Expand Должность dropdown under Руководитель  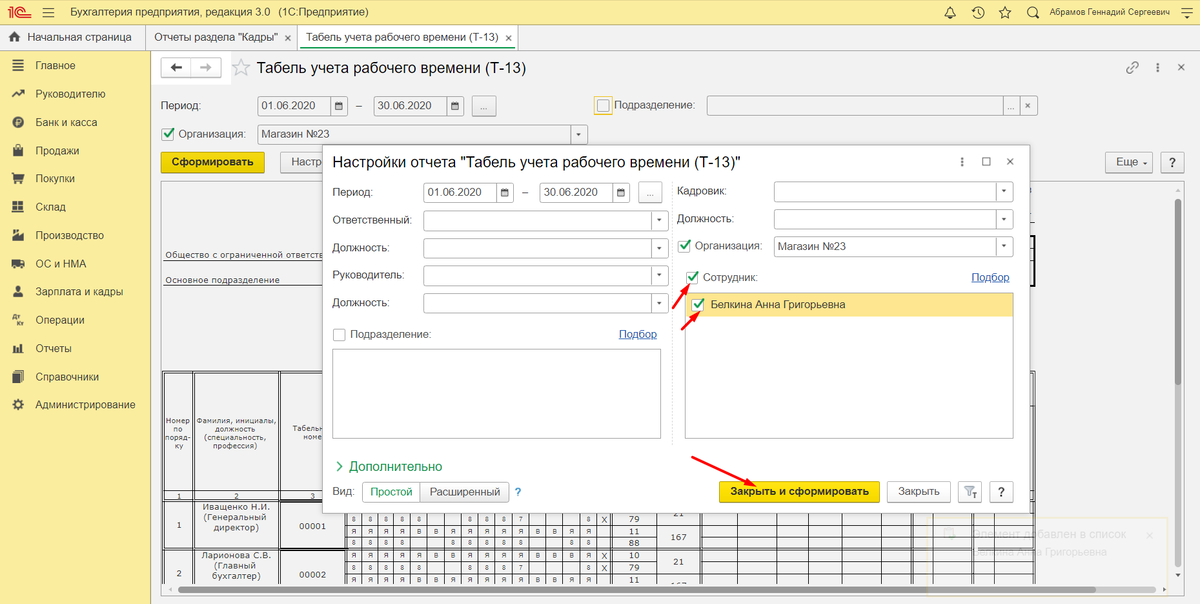[659, 302]
